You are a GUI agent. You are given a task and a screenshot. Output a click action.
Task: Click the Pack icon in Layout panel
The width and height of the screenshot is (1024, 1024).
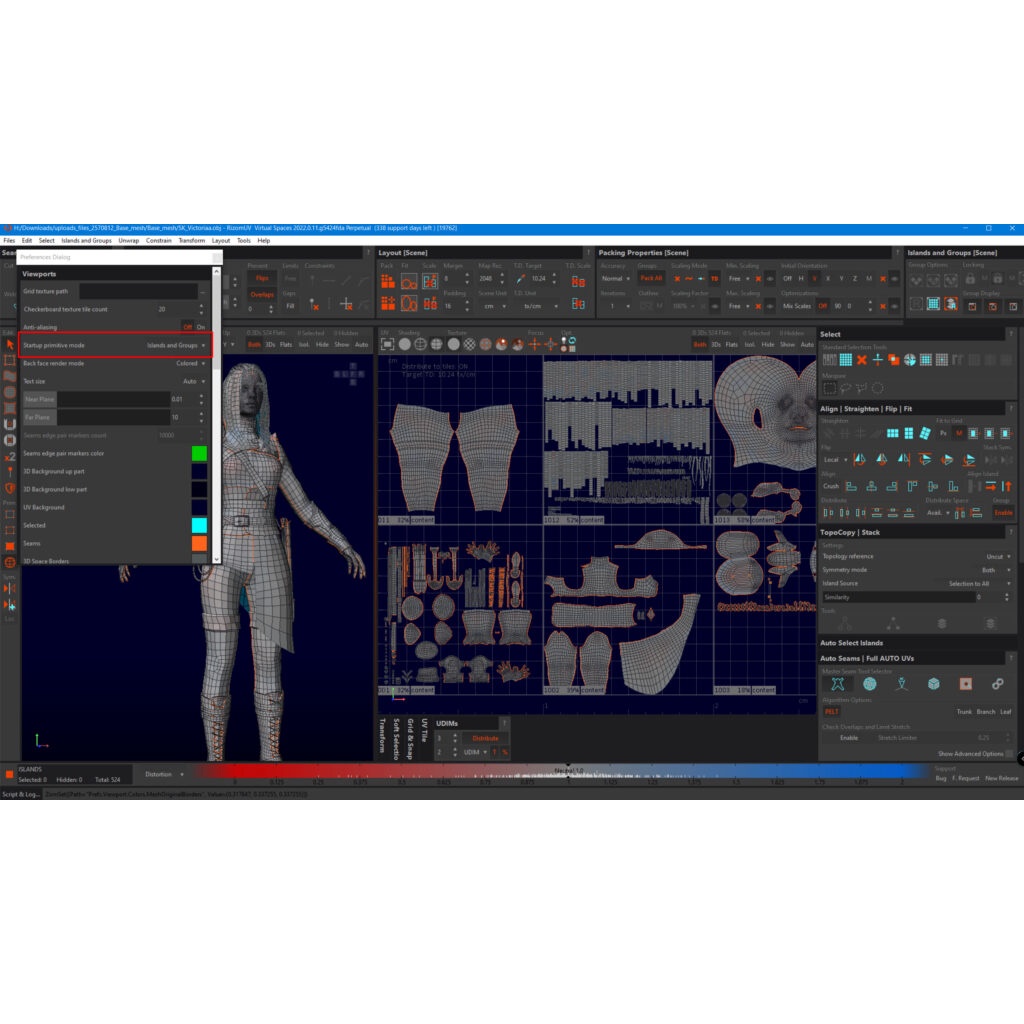click(x=387, y=282)
